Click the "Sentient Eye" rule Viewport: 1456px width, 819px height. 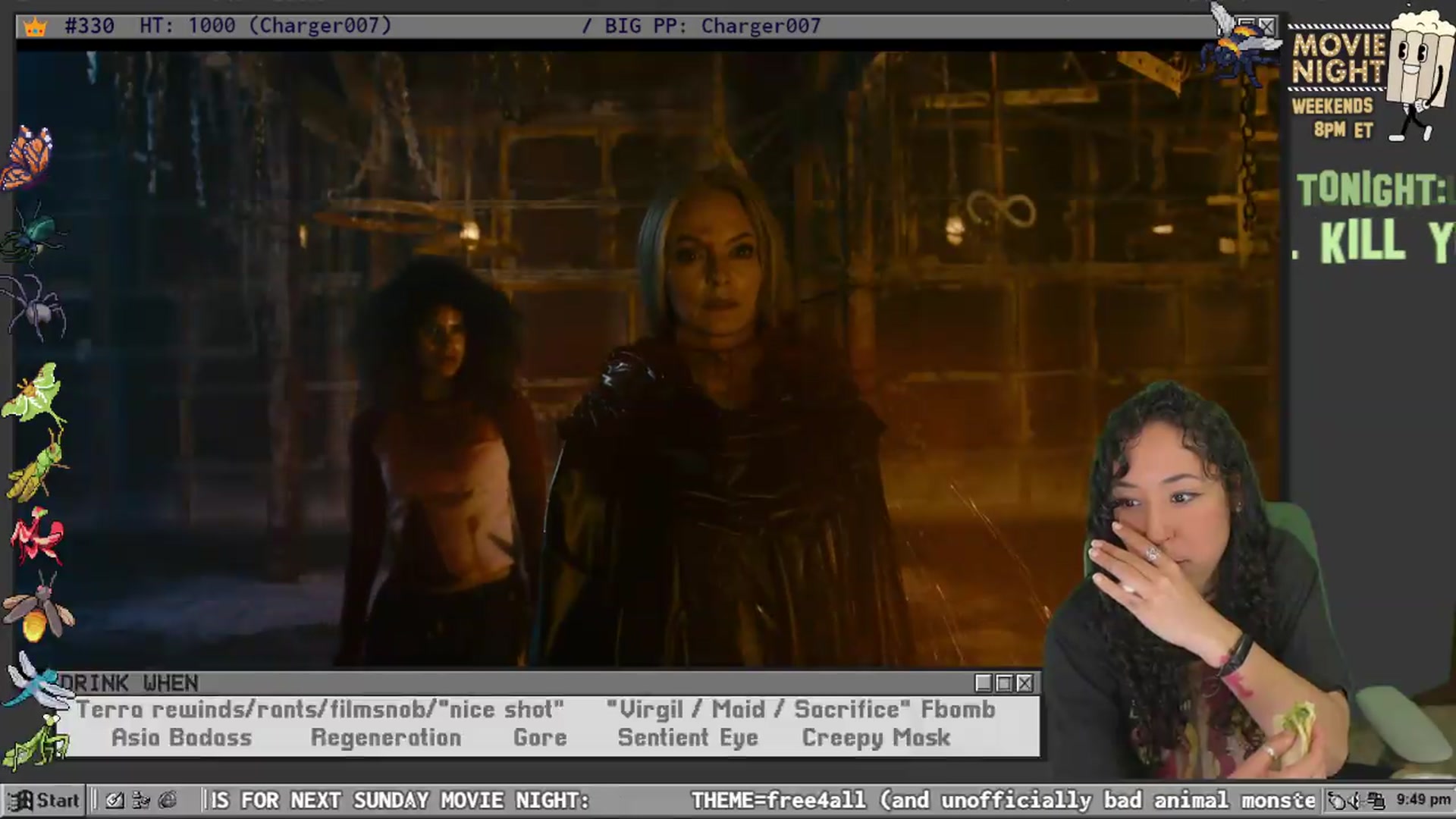(688, 738)
